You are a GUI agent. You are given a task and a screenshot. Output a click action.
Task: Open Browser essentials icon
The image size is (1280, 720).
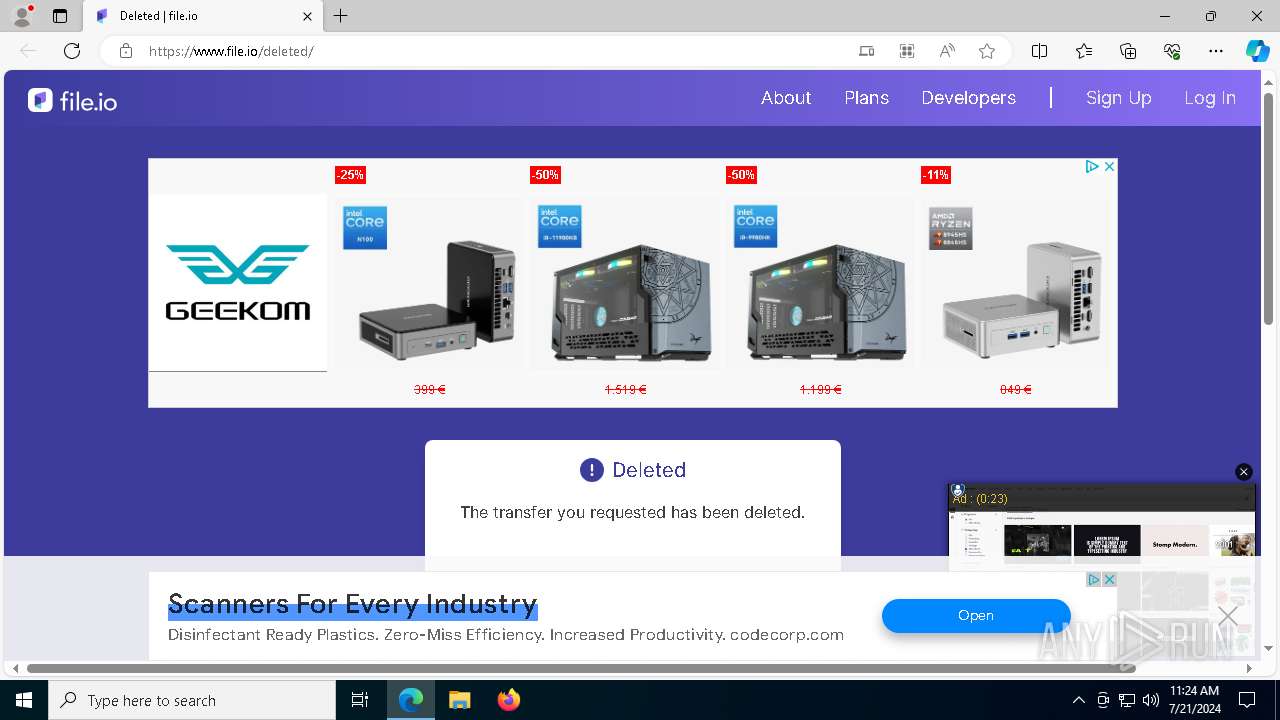pos(1172,51)
